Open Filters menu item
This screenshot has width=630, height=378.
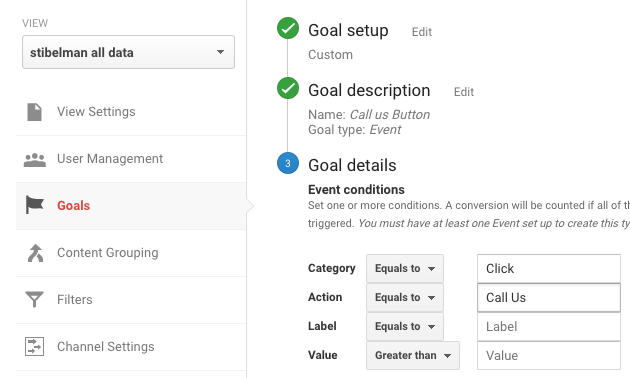[131, 300]
